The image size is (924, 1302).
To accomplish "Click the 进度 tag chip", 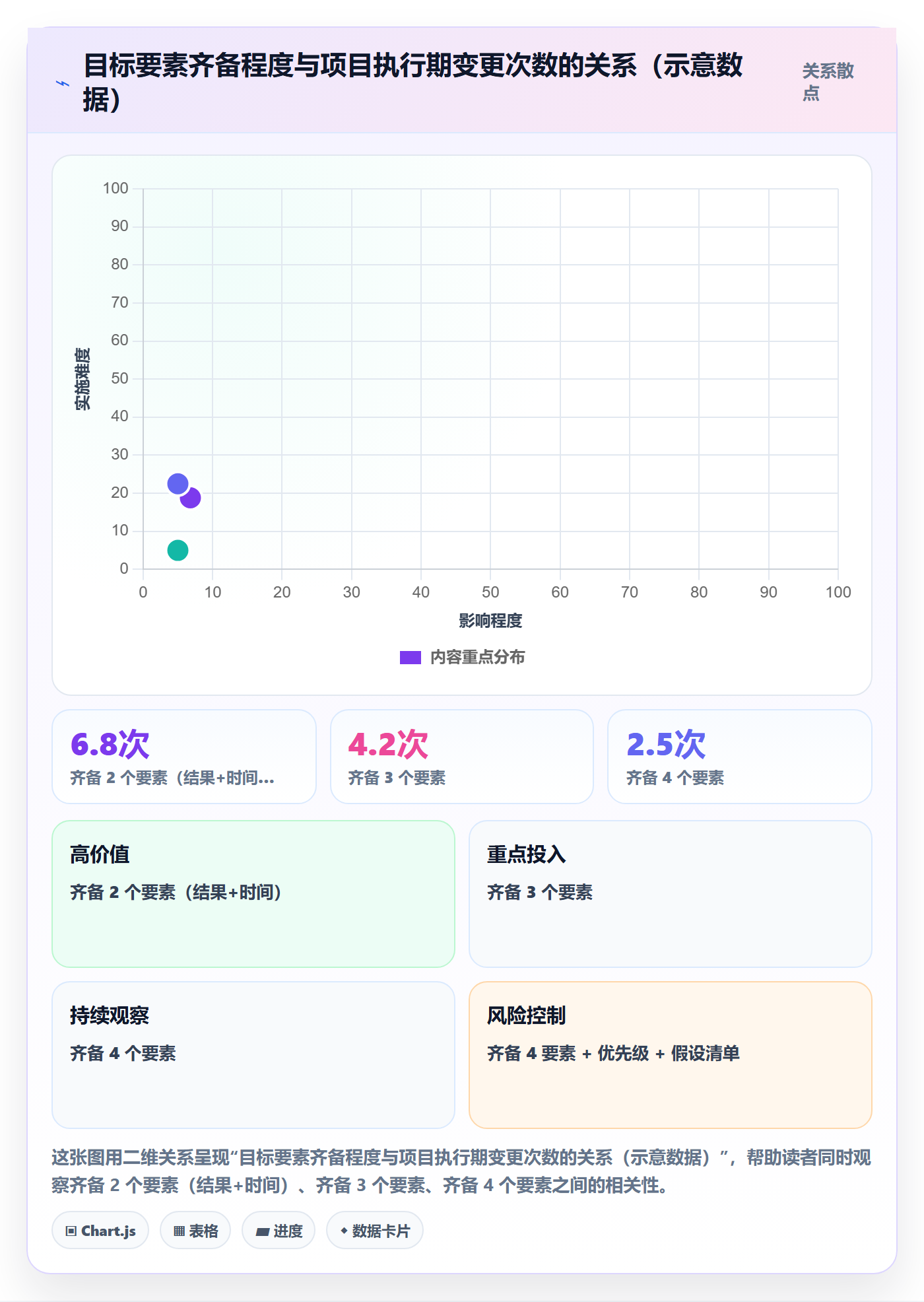I will [279, 1231].
